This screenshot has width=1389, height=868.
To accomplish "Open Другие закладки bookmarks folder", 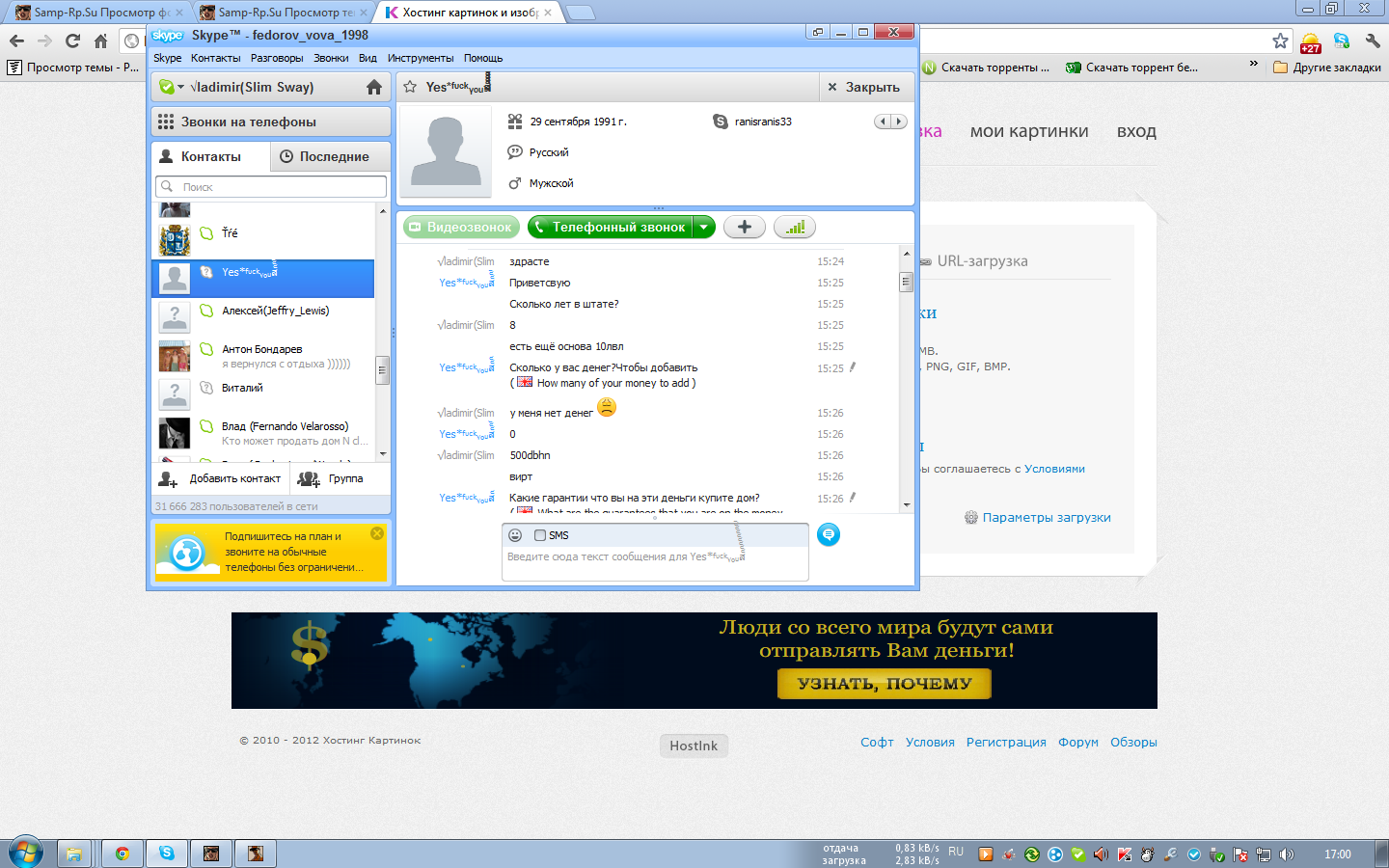I will [x=1327, y=68].
